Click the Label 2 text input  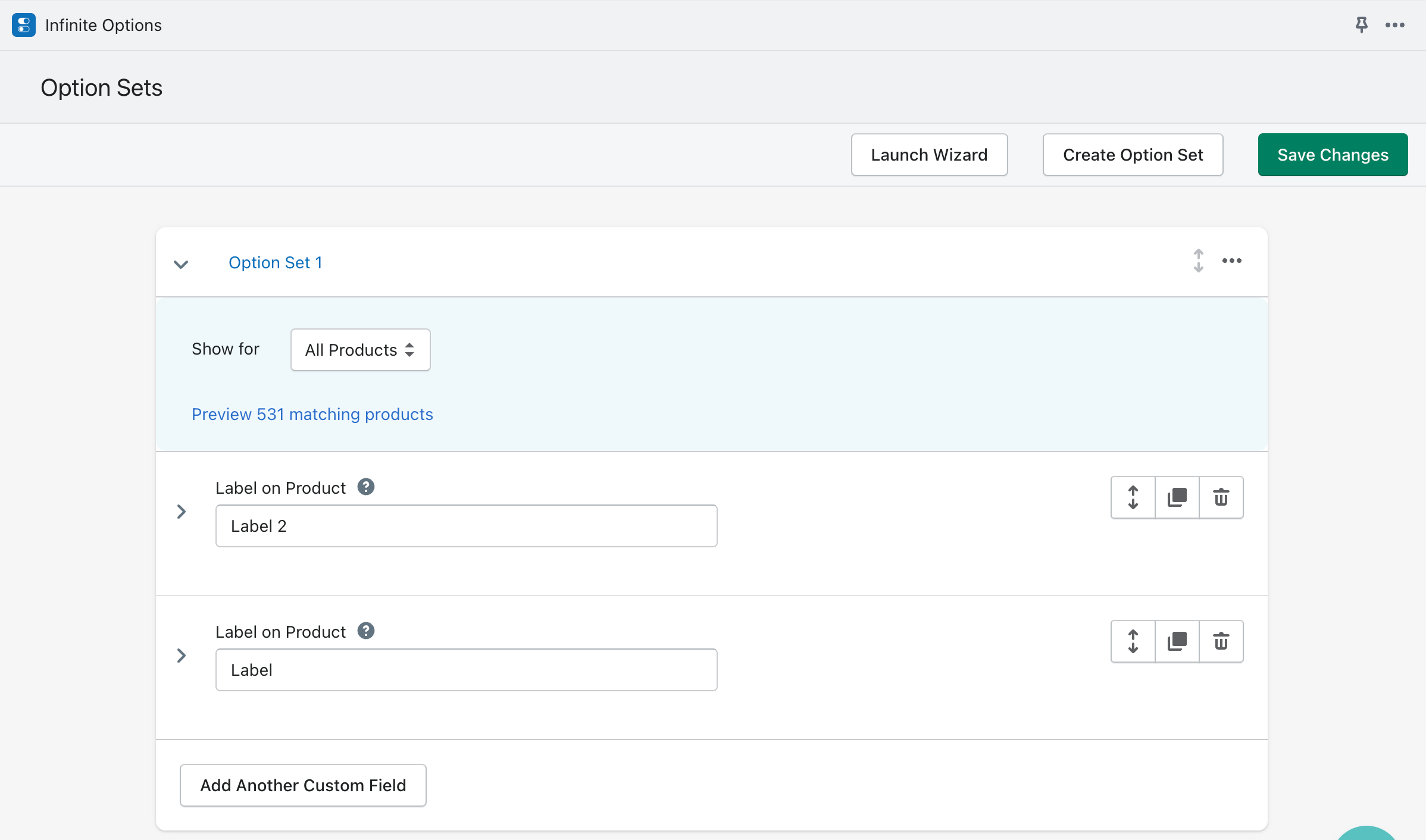coord(466,526)
